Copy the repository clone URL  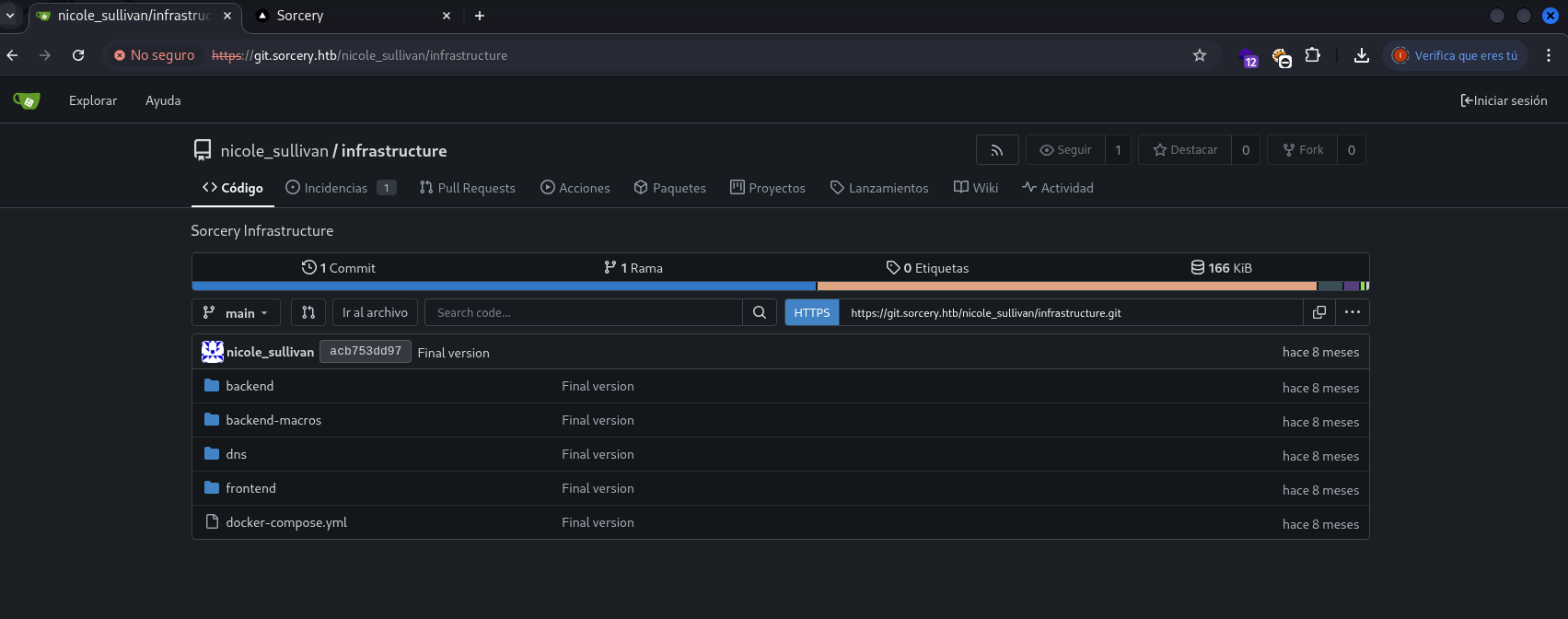coord(1319,313)
